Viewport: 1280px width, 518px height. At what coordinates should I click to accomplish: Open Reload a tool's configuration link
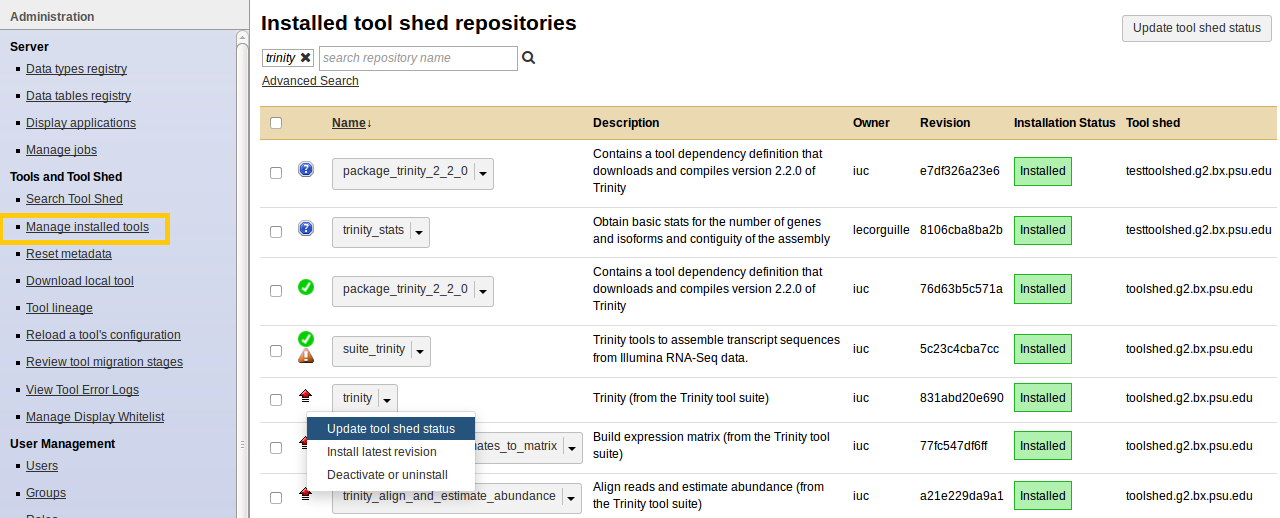(103, 335)
